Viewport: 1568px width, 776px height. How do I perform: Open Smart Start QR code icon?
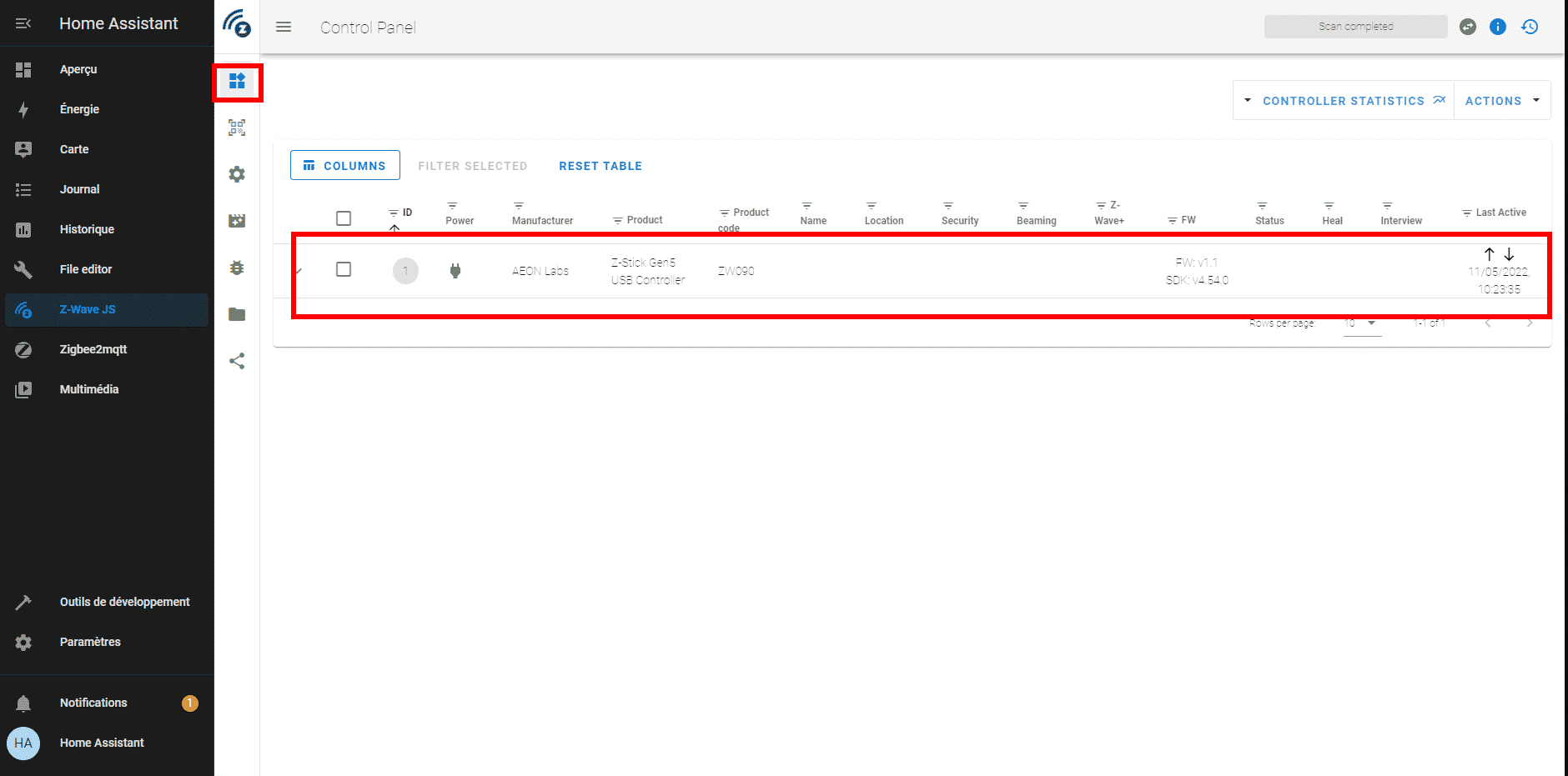pyautogui.click(x=237, y=128)
